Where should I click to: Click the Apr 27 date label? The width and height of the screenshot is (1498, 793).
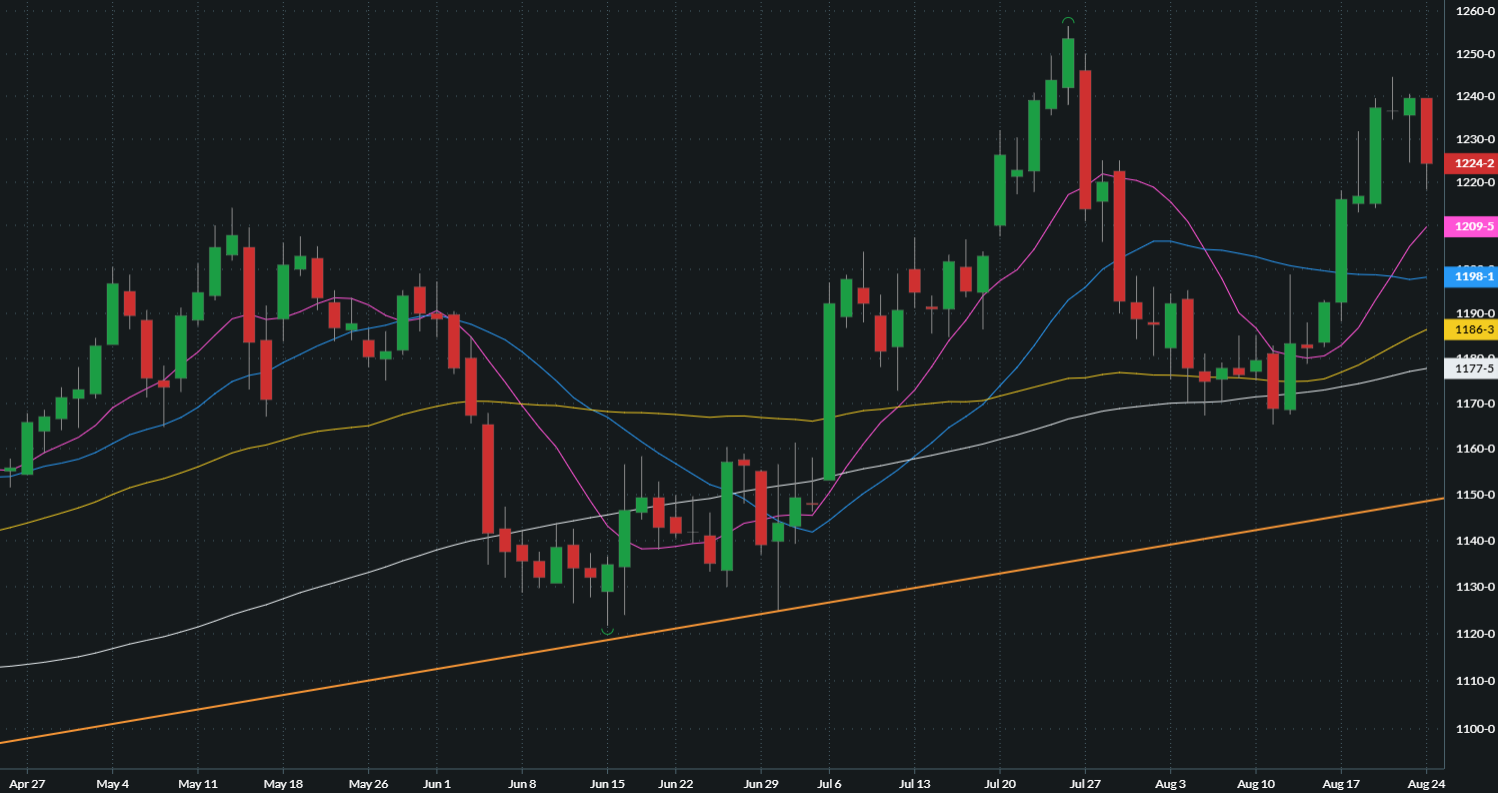27,783
